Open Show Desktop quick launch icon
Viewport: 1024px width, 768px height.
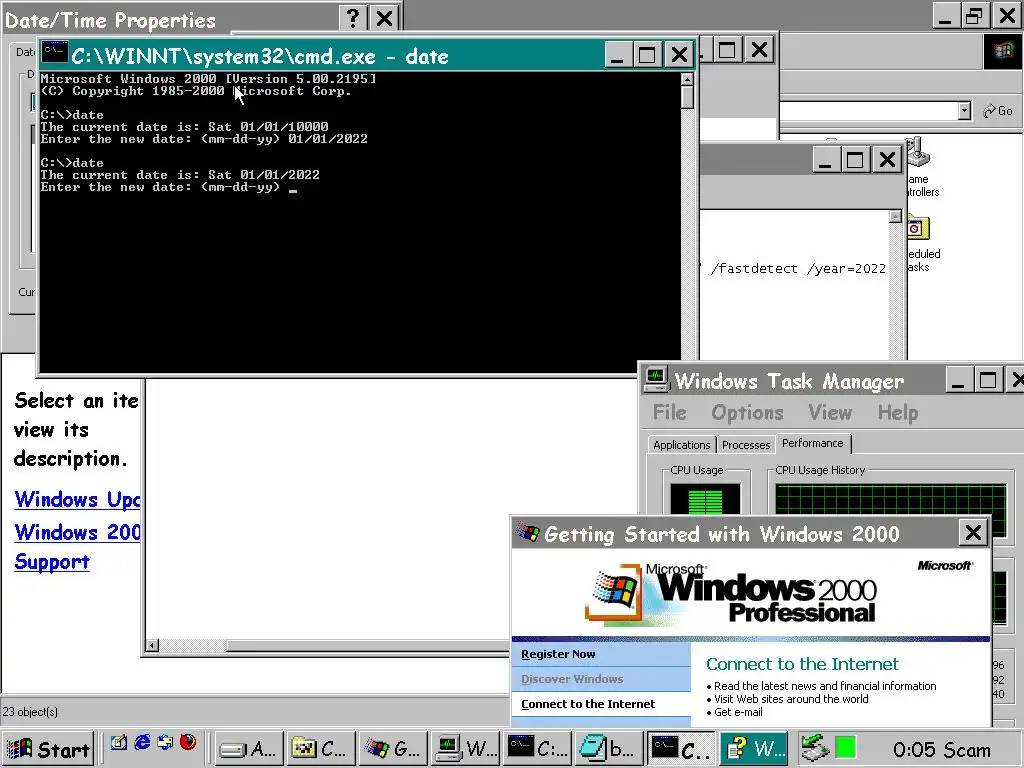(x=119, y=742)
